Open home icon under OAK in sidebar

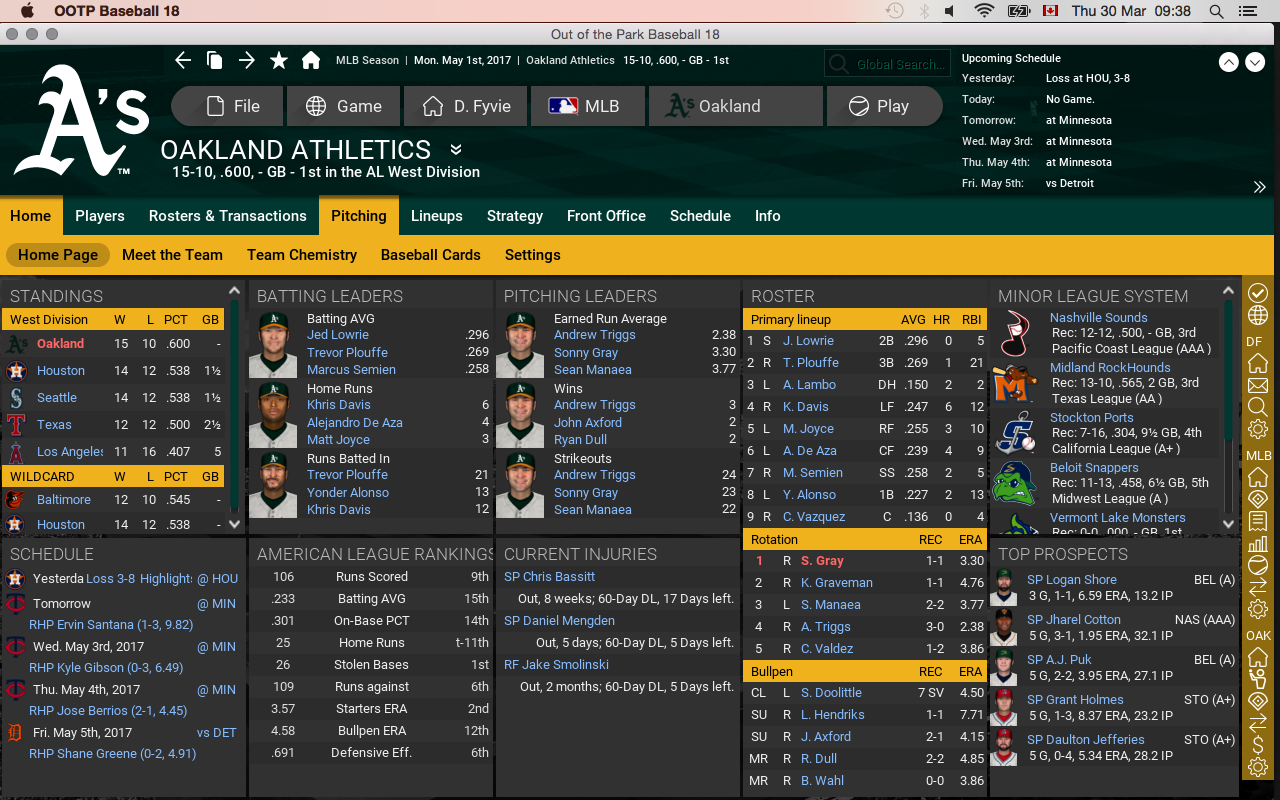[1258, 657]
